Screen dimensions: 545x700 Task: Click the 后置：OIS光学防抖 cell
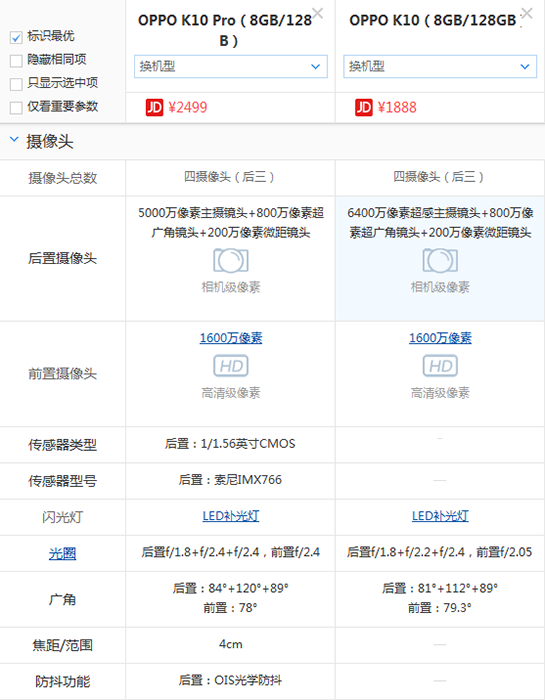pyautogui.click(x=230, y=680)
